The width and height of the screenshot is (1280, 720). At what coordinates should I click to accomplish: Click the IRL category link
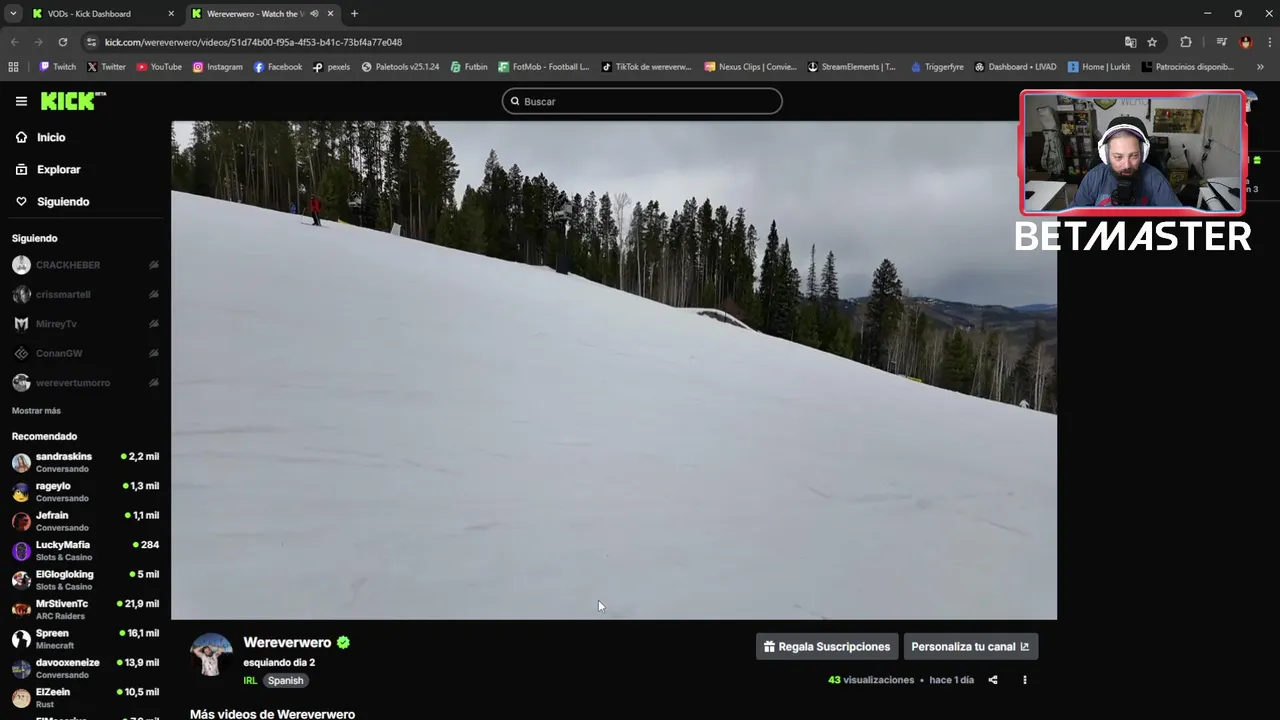point(250,680)
